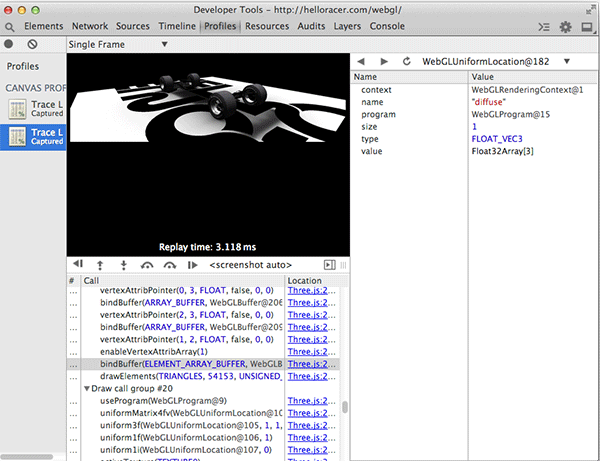This screenshot has height=461, width=600.
Task: Step to next call group
Action: point(170,265)
